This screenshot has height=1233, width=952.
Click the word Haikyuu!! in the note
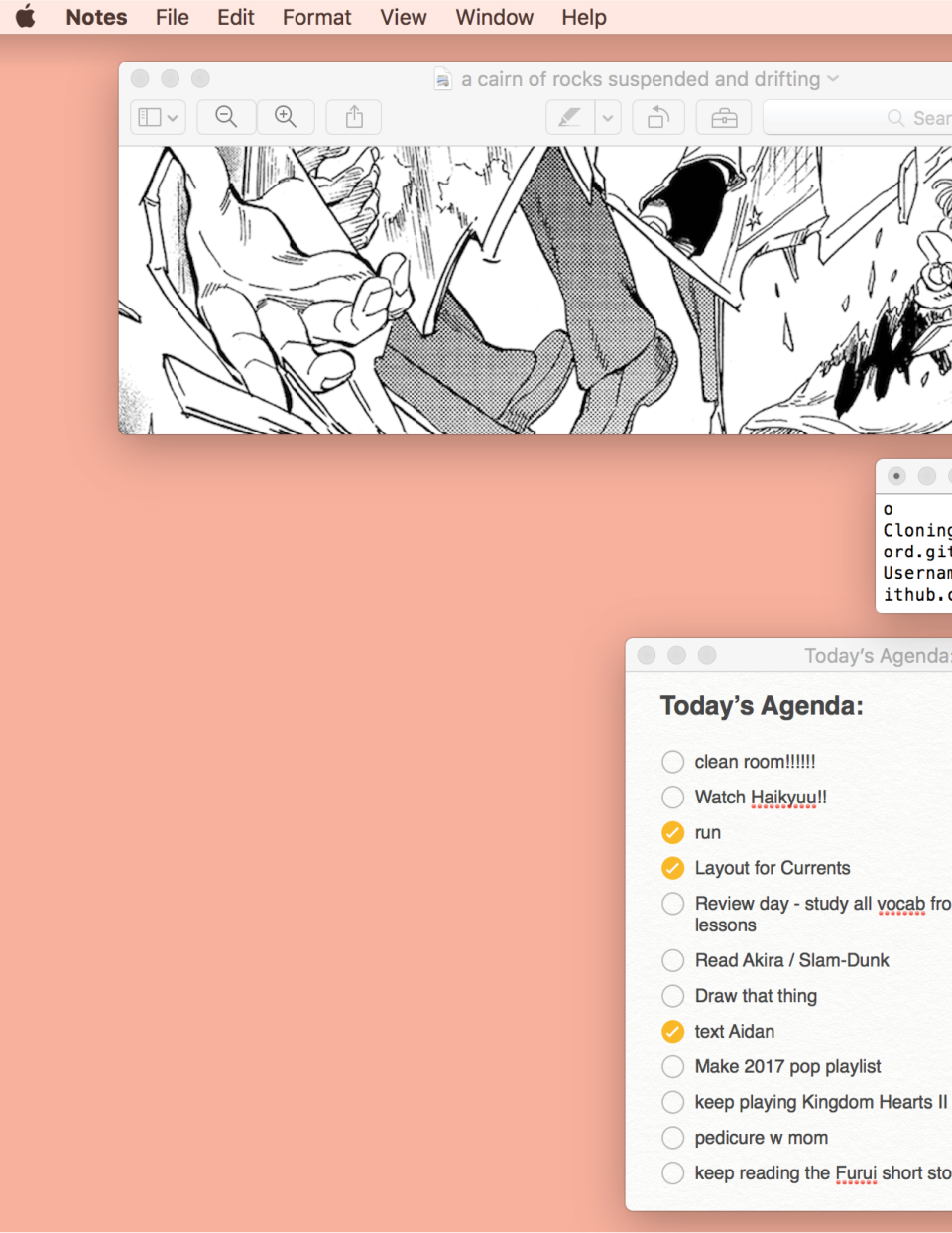(x=788, y=798)
